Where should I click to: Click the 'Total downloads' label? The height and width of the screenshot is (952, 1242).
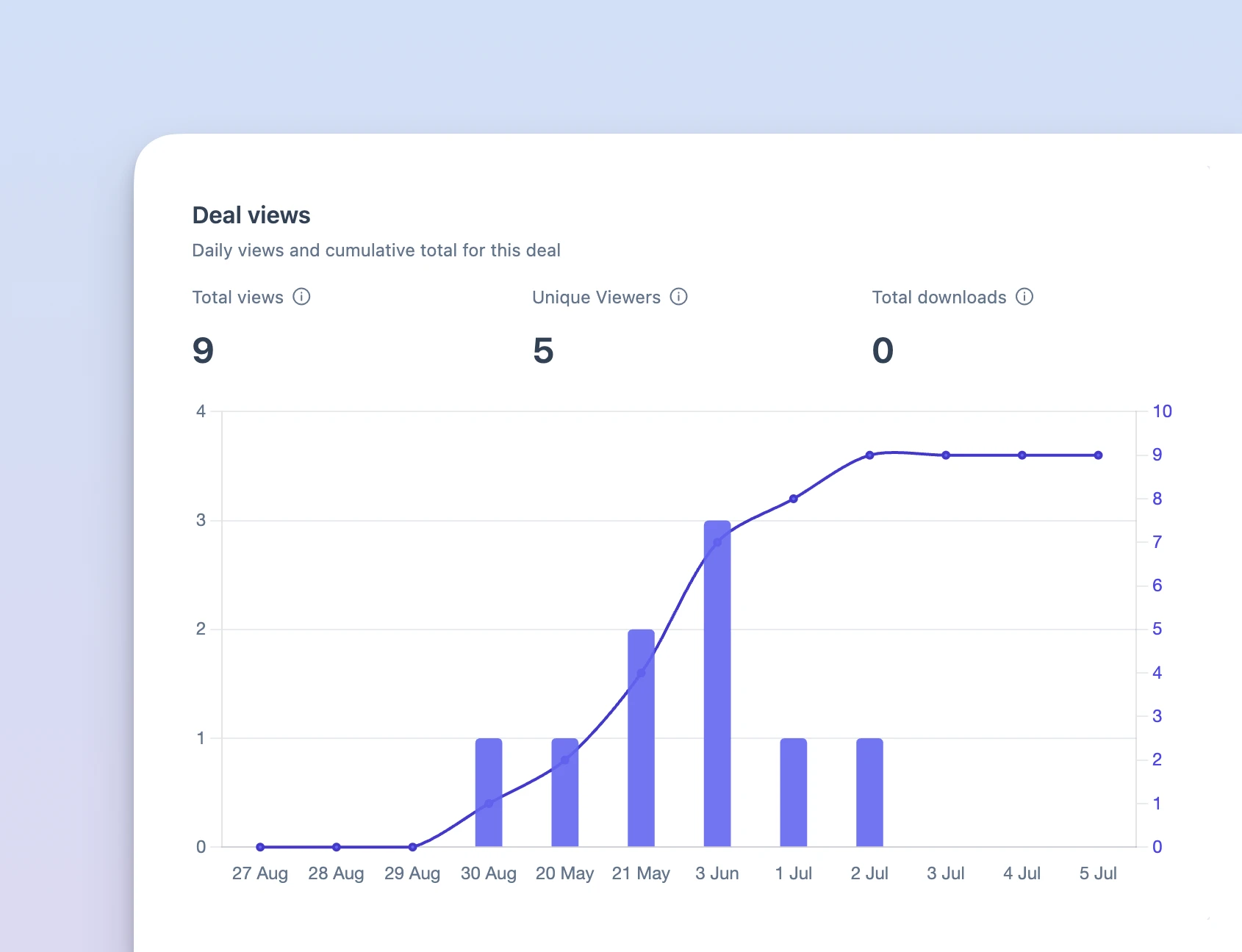[939, 297]
